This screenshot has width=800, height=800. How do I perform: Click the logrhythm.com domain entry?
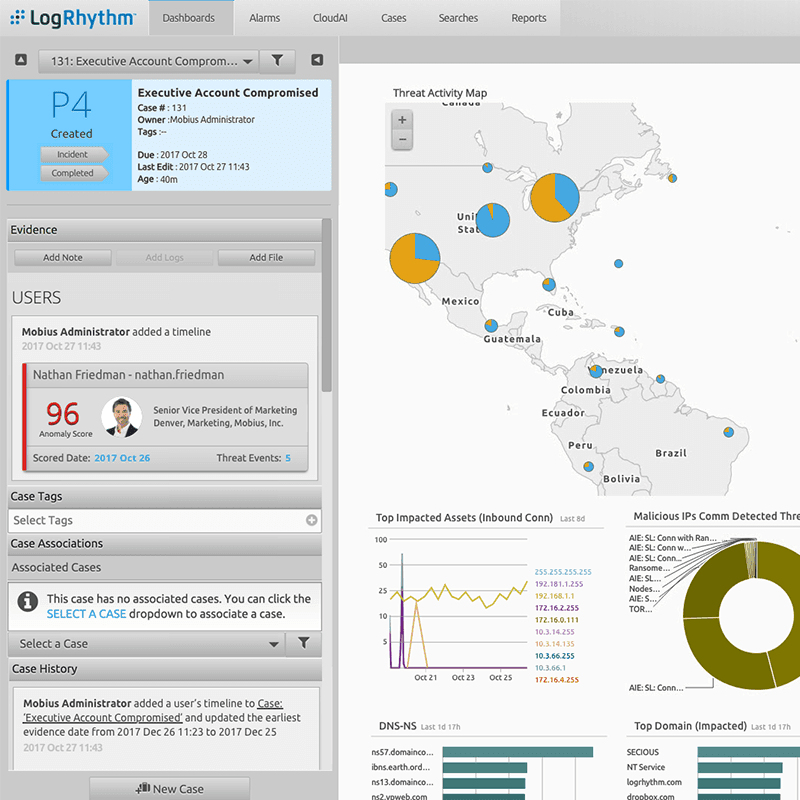pyautogui.click(x=654, y=782)
